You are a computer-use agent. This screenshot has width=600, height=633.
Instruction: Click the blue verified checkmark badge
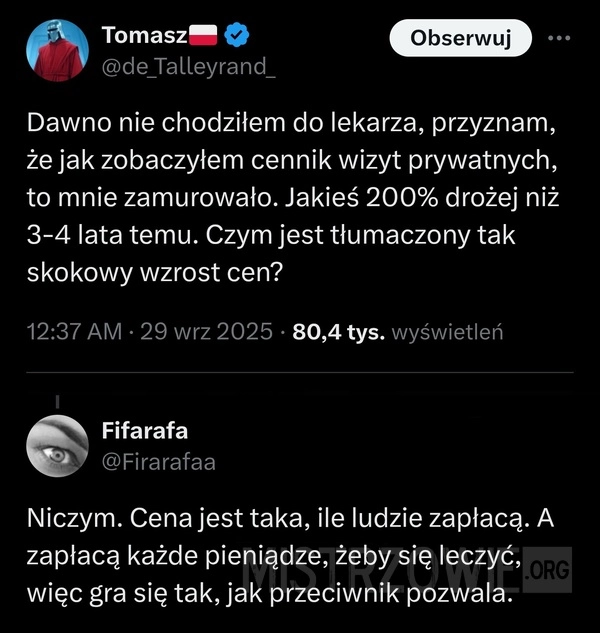pyautogui.click(x=236, y=37)
